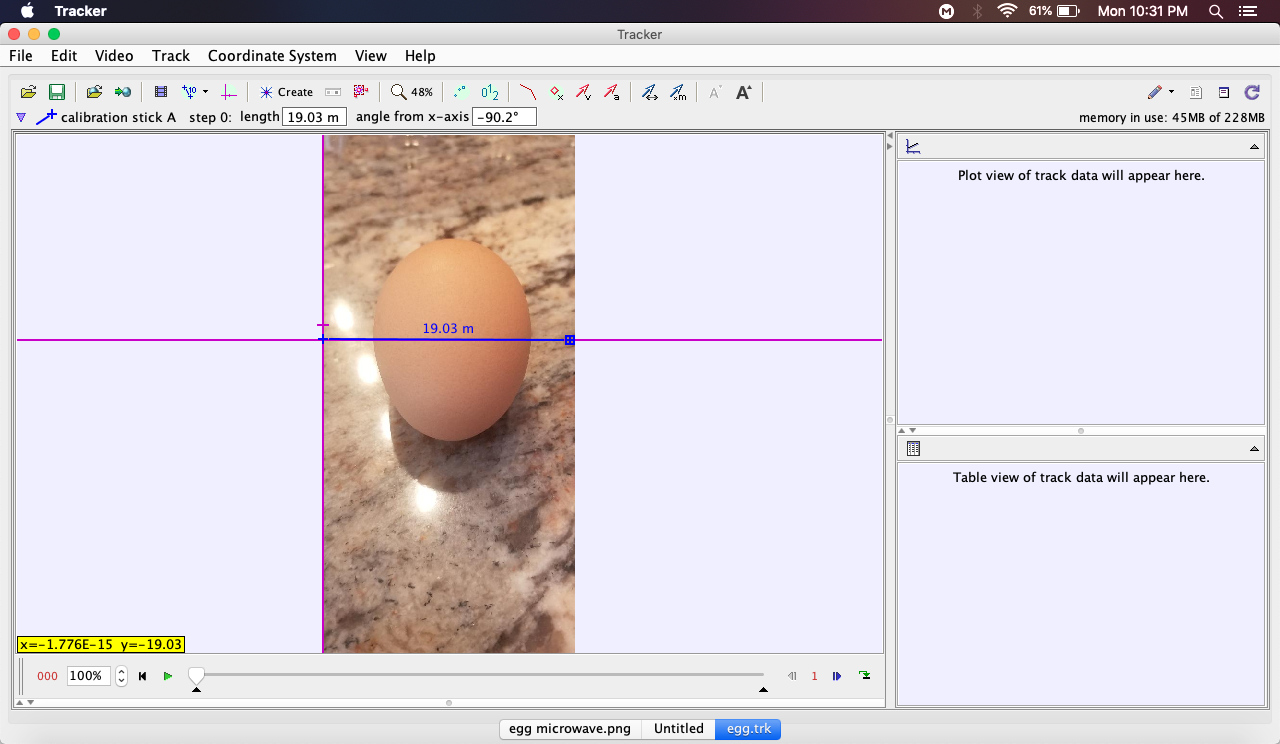Screen dimensions: 1280x744
Task: Step forward one frame
Action: (x=837, y=676)
